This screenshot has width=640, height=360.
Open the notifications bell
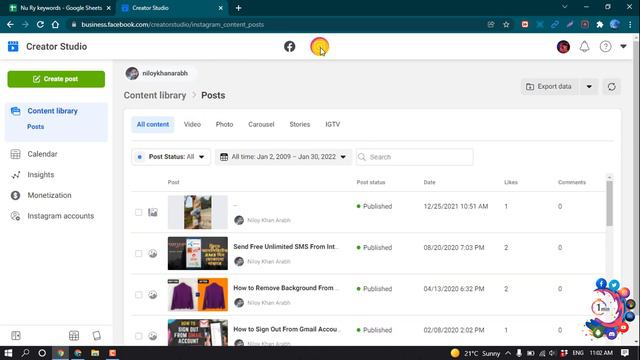click(584, 47)
